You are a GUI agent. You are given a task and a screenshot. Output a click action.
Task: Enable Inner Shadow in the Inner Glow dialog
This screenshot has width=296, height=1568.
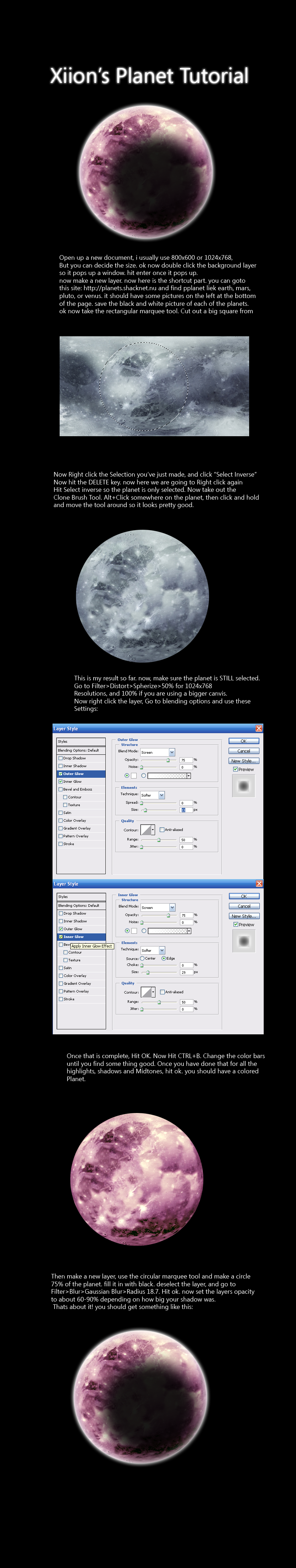click(x=61, y=922)
